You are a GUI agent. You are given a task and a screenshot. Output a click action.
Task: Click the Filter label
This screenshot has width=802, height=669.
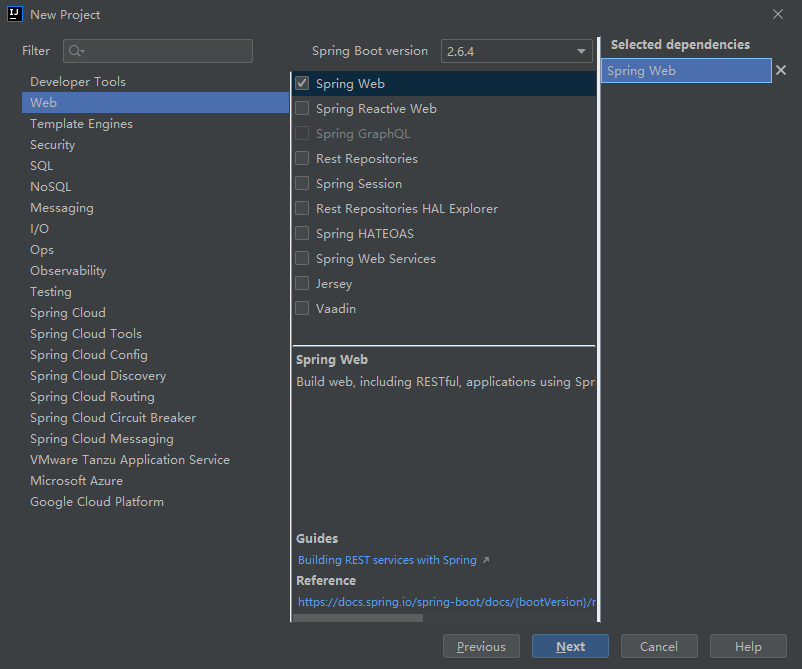point(36,51)
